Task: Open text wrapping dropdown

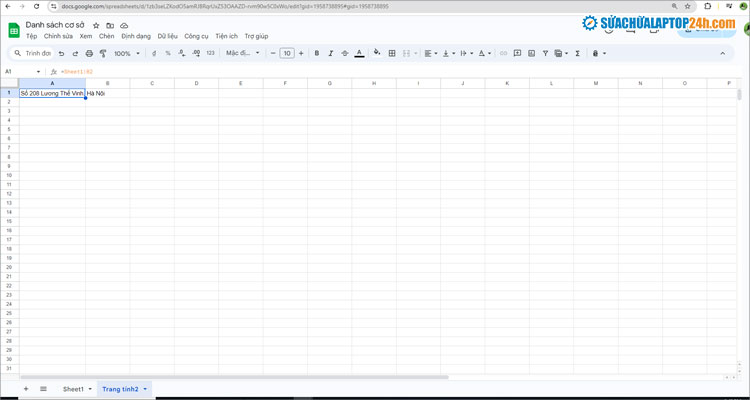Action: 466,54
